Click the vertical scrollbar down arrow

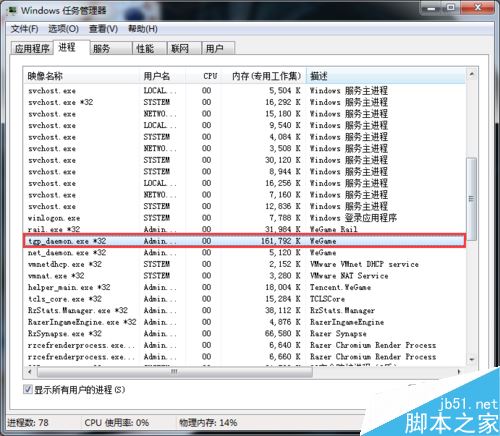[x=471, y=359]
